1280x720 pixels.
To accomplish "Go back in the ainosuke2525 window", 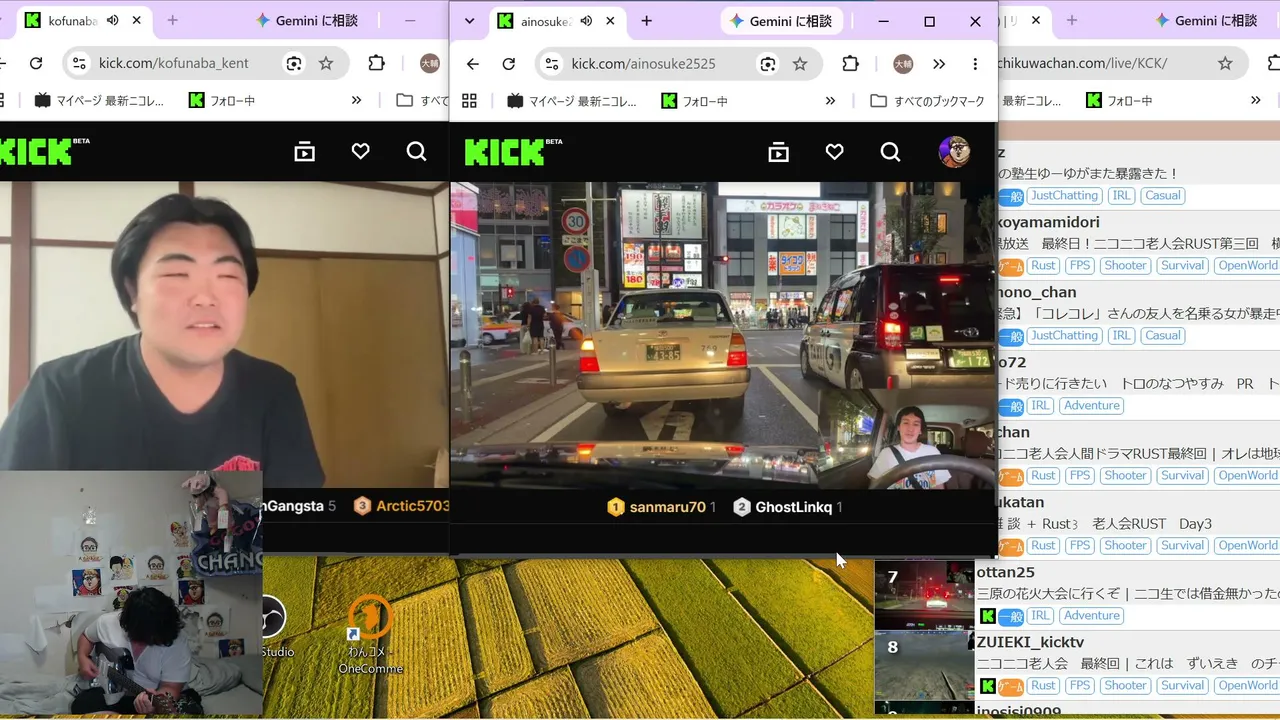I will (473, 64).
